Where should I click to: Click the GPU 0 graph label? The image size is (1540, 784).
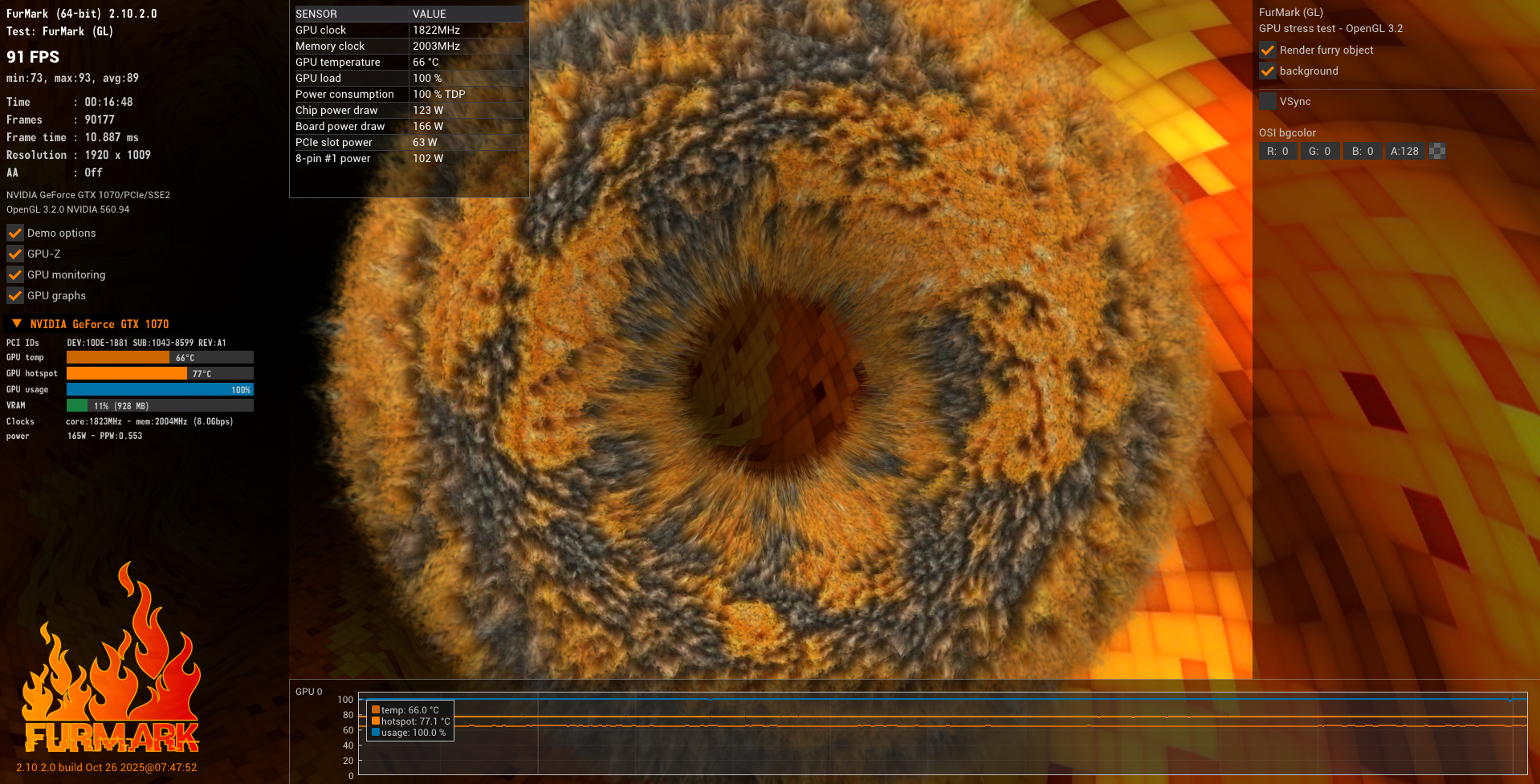pyautogui.click(x=309, y=692)
